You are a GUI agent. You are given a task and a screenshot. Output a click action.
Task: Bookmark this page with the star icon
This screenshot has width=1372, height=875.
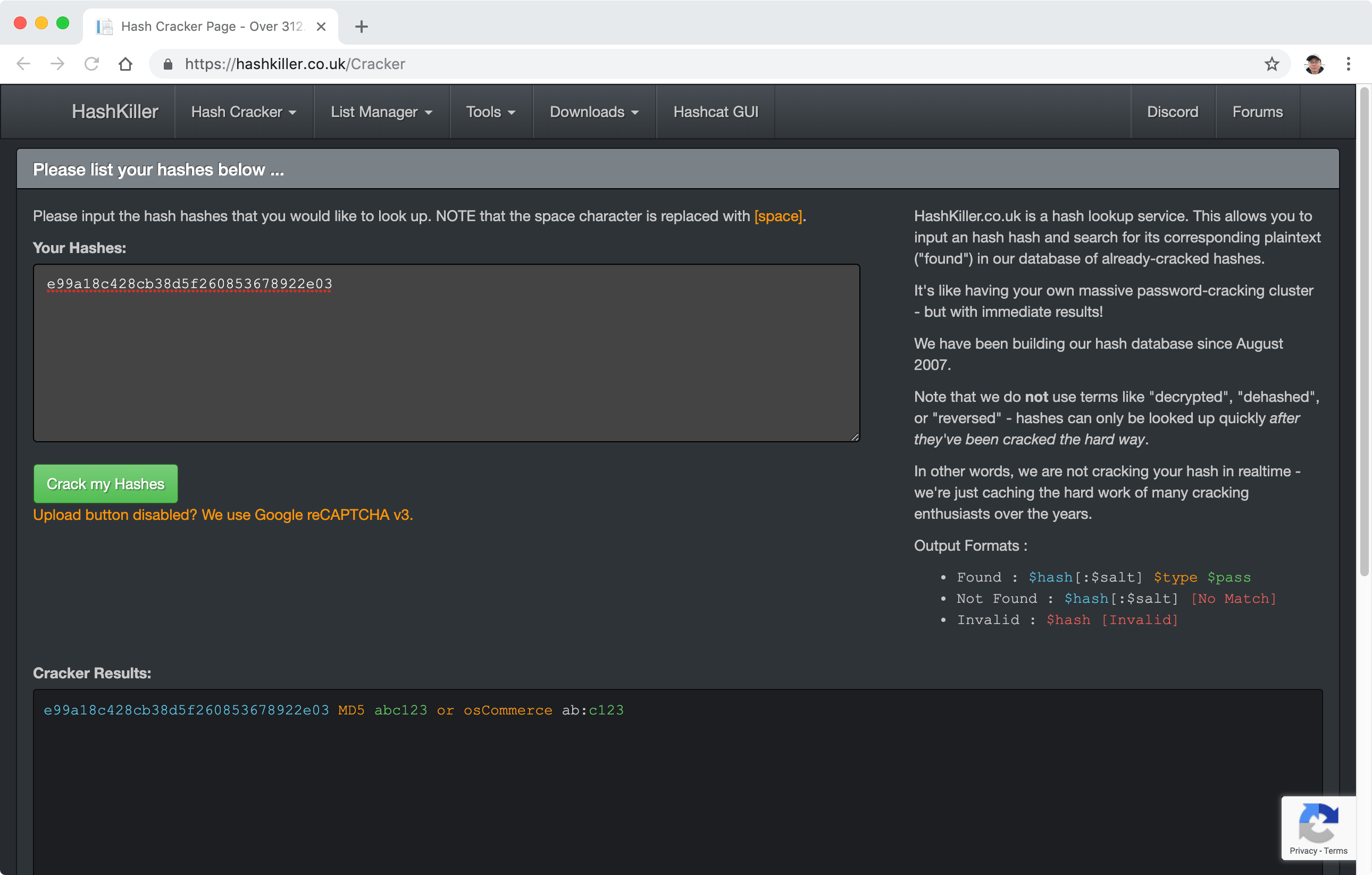point(1271,64)
